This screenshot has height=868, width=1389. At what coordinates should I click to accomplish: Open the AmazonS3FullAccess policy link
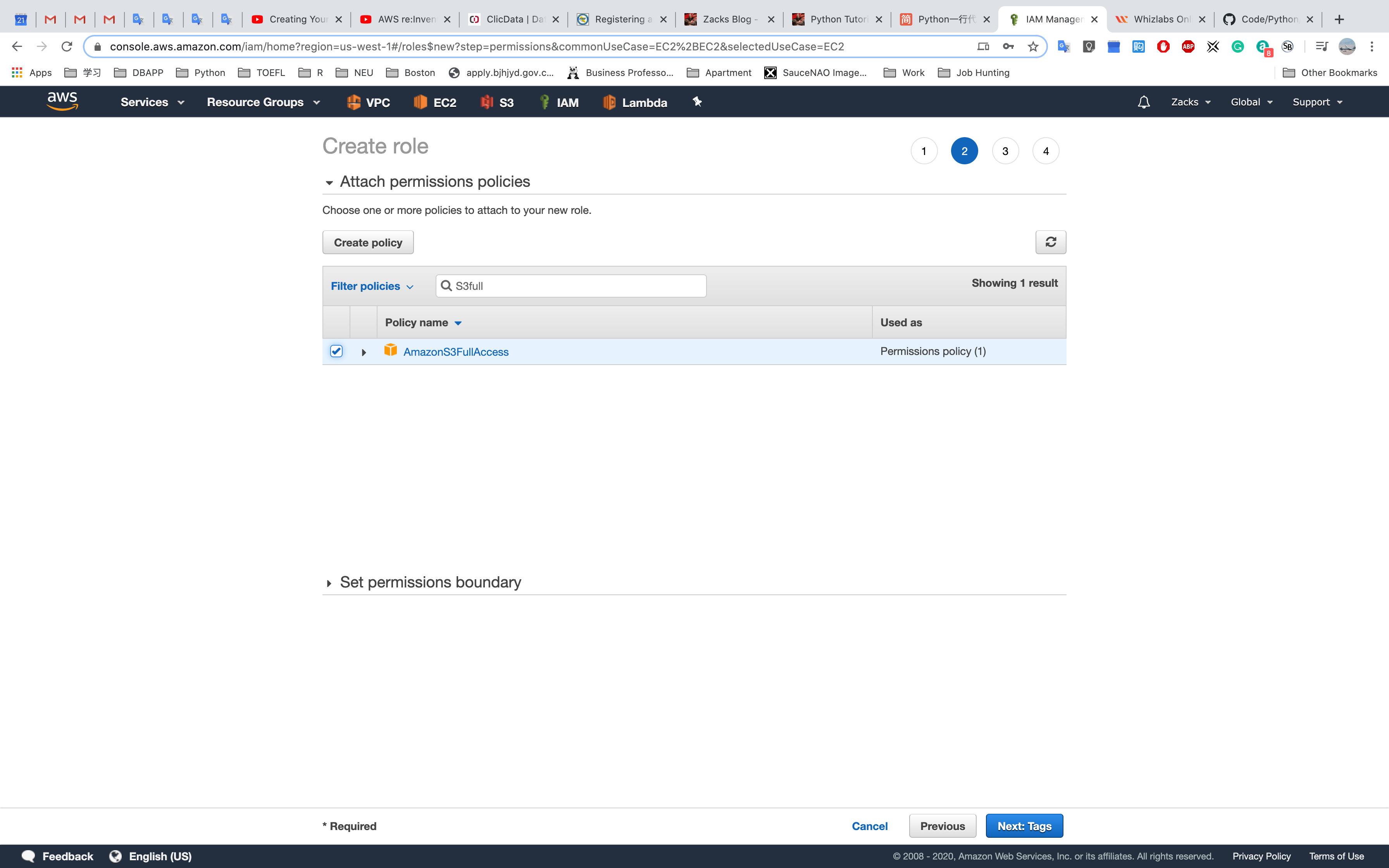point(456,352)
